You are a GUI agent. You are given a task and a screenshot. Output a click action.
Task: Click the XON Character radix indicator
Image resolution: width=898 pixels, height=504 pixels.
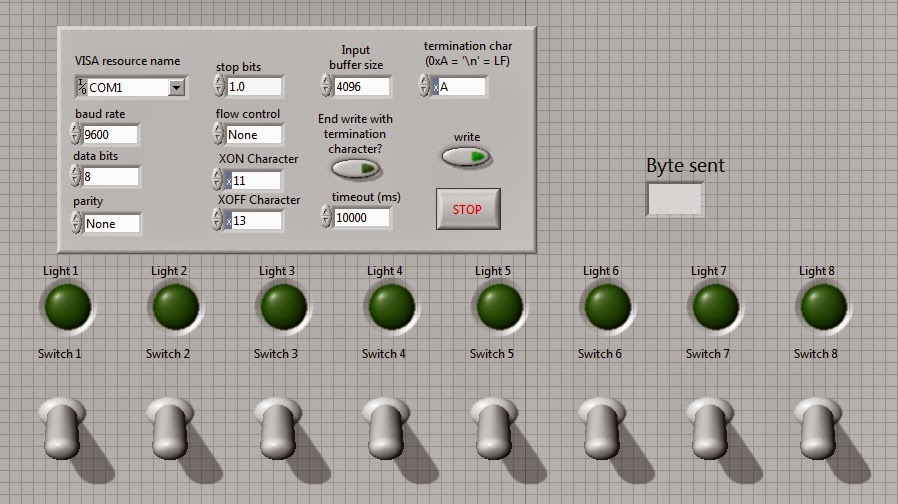click(229, 181)
